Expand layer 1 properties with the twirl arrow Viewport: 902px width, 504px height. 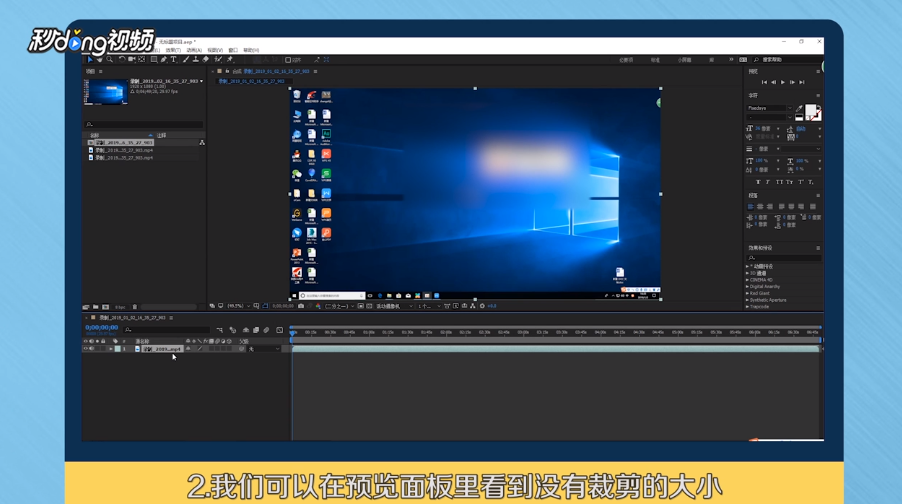click(111, 349)
